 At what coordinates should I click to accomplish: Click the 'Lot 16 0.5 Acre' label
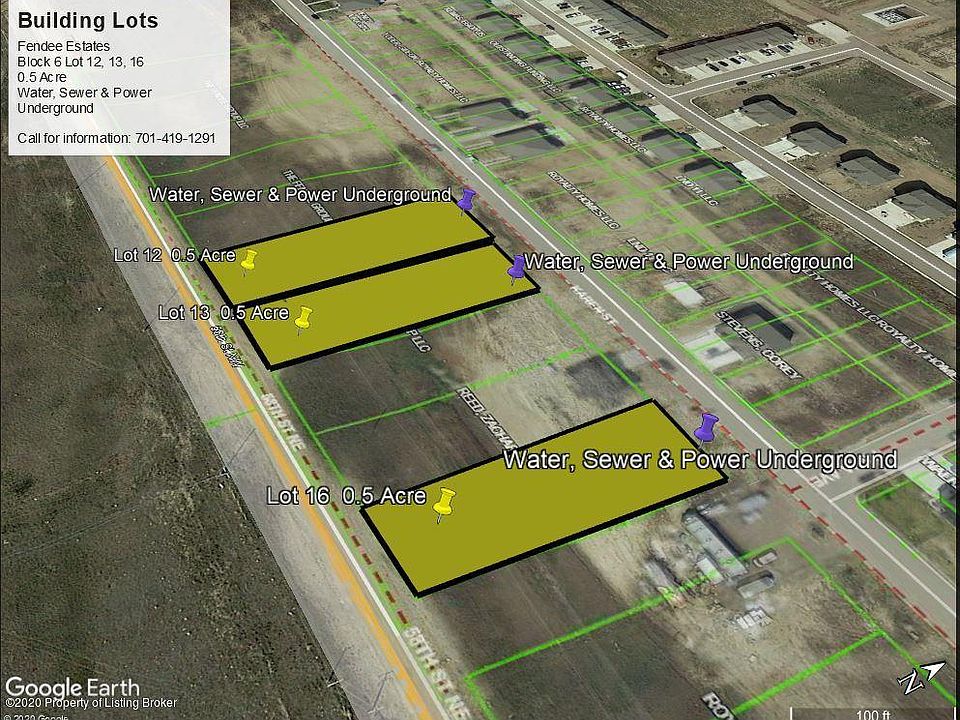click(347, 496)
